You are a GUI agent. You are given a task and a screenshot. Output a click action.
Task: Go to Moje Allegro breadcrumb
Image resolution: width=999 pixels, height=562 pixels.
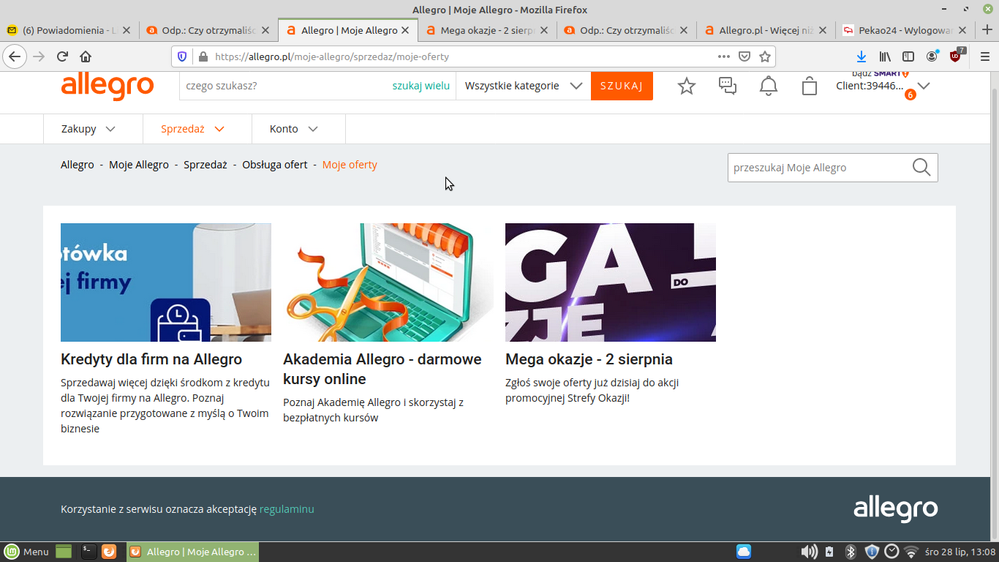click(x=139, y=164)
